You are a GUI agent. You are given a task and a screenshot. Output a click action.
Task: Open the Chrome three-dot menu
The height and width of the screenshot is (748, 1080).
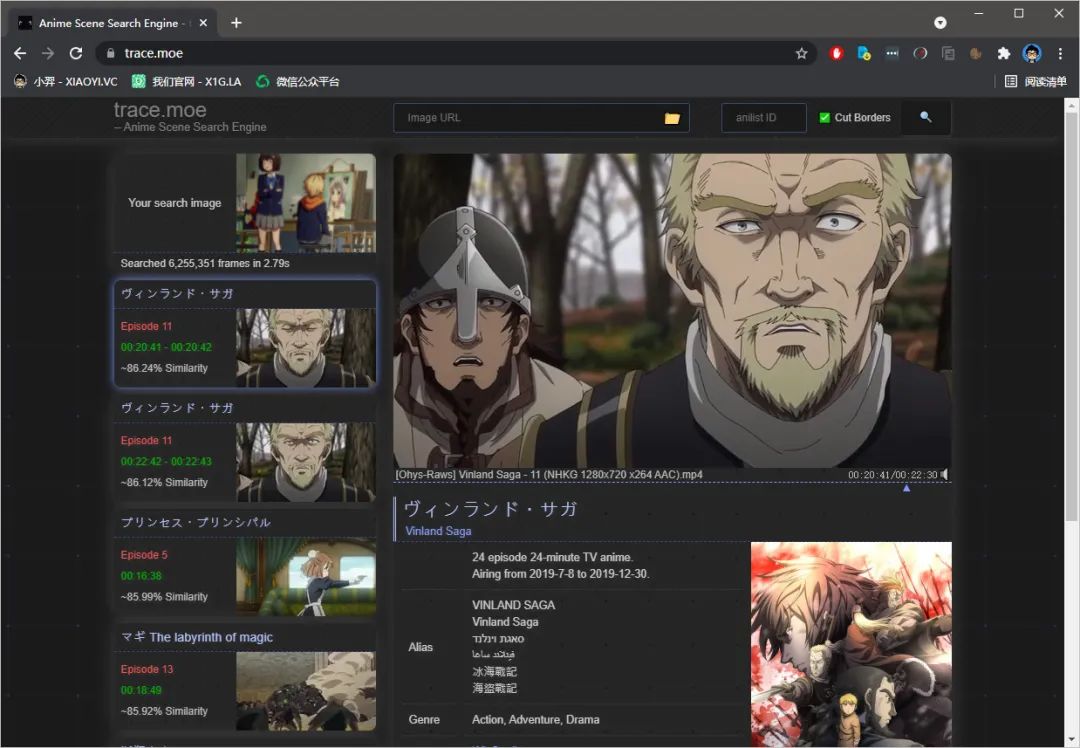click(x=1060, y=53)
